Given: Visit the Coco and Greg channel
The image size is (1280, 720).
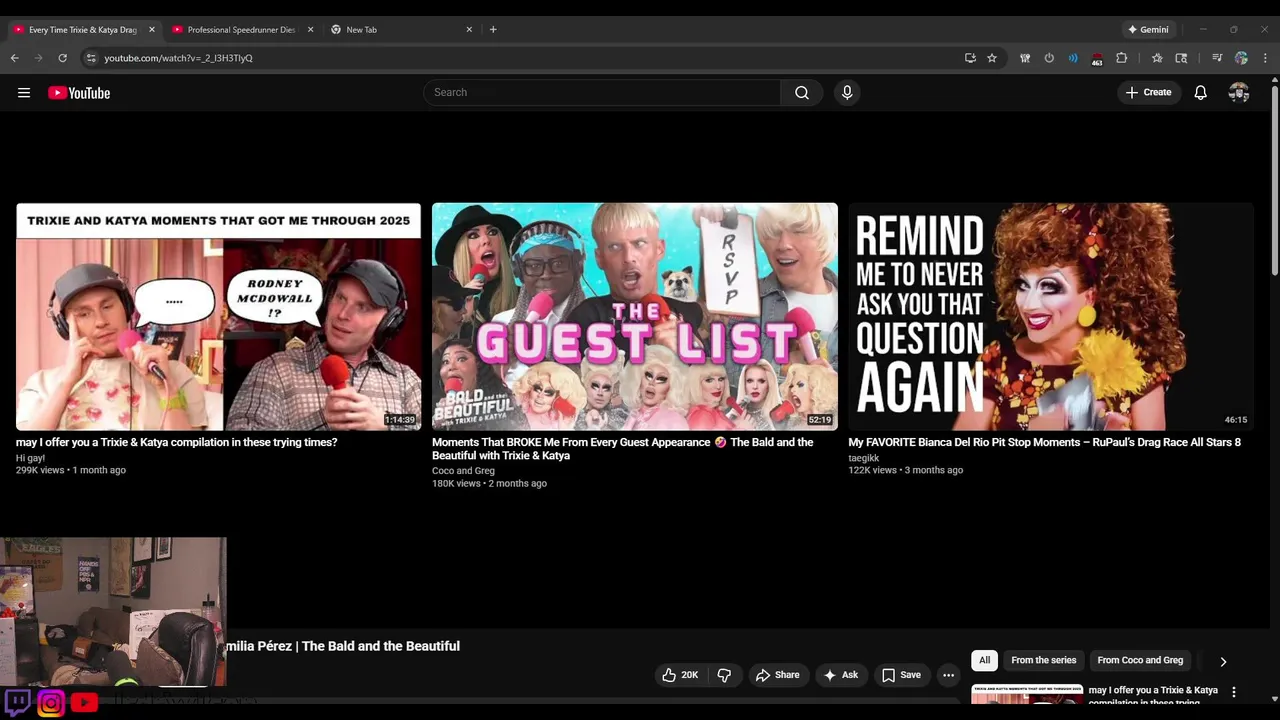Looking at the screenshot, I should [x=463, y=471].
